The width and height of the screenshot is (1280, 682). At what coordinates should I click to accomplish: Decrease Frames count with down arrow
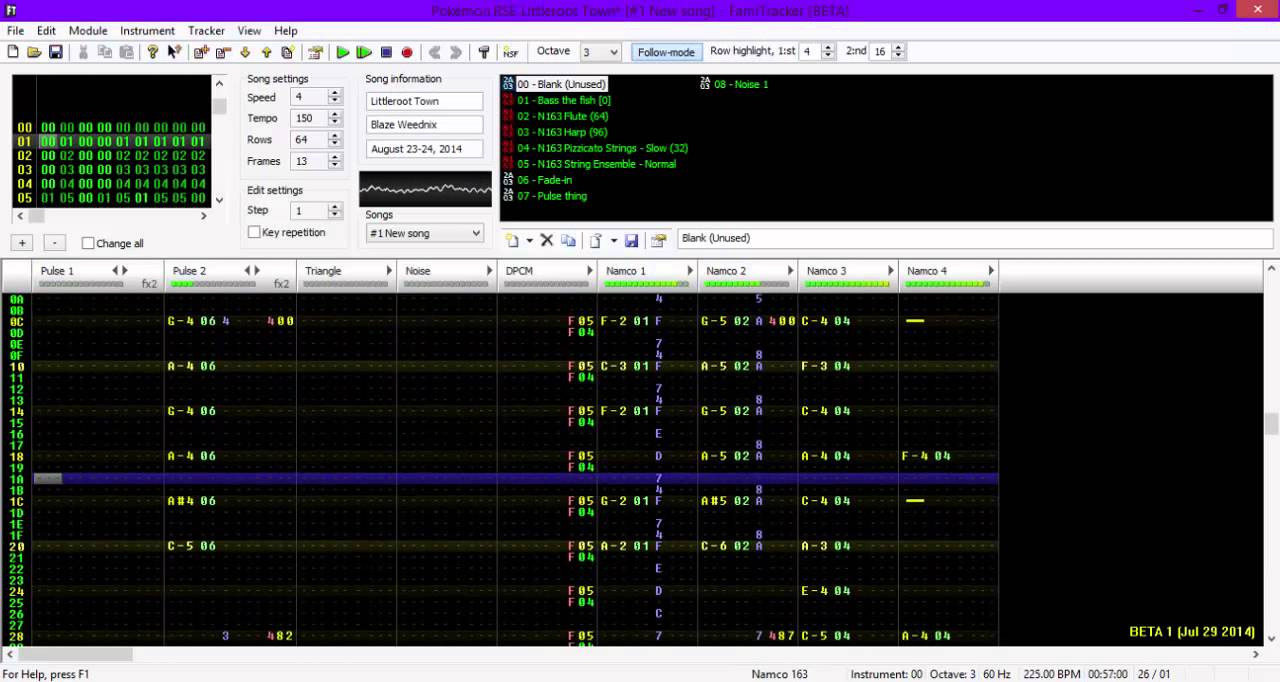(335, 165)
